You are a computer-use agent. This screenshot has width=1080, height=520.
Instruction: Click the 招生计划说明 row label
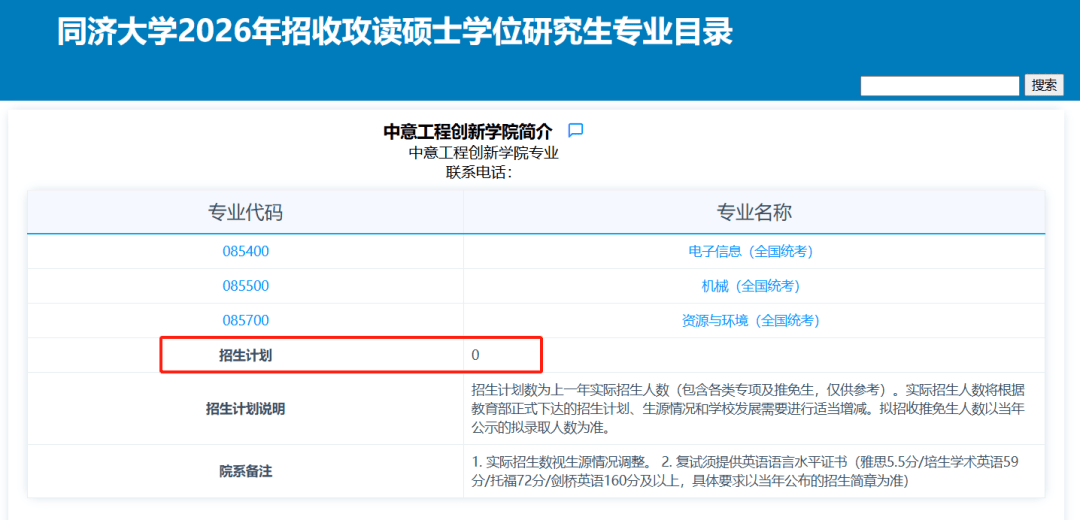pos(245,409)
